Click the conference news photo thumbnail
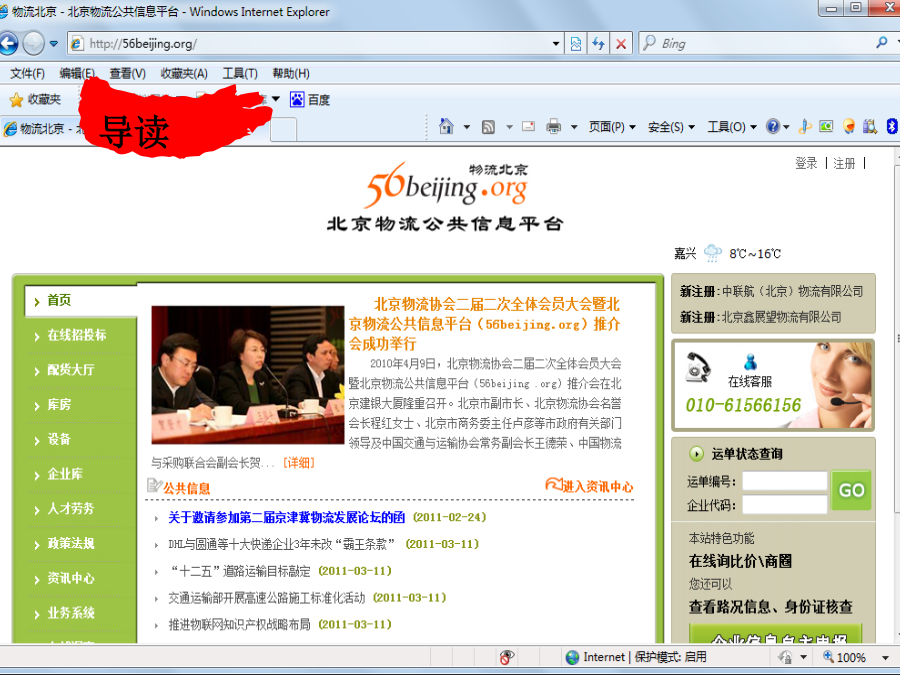The width and height of the screenshot is (900, 675). click(x=248, y=375)
